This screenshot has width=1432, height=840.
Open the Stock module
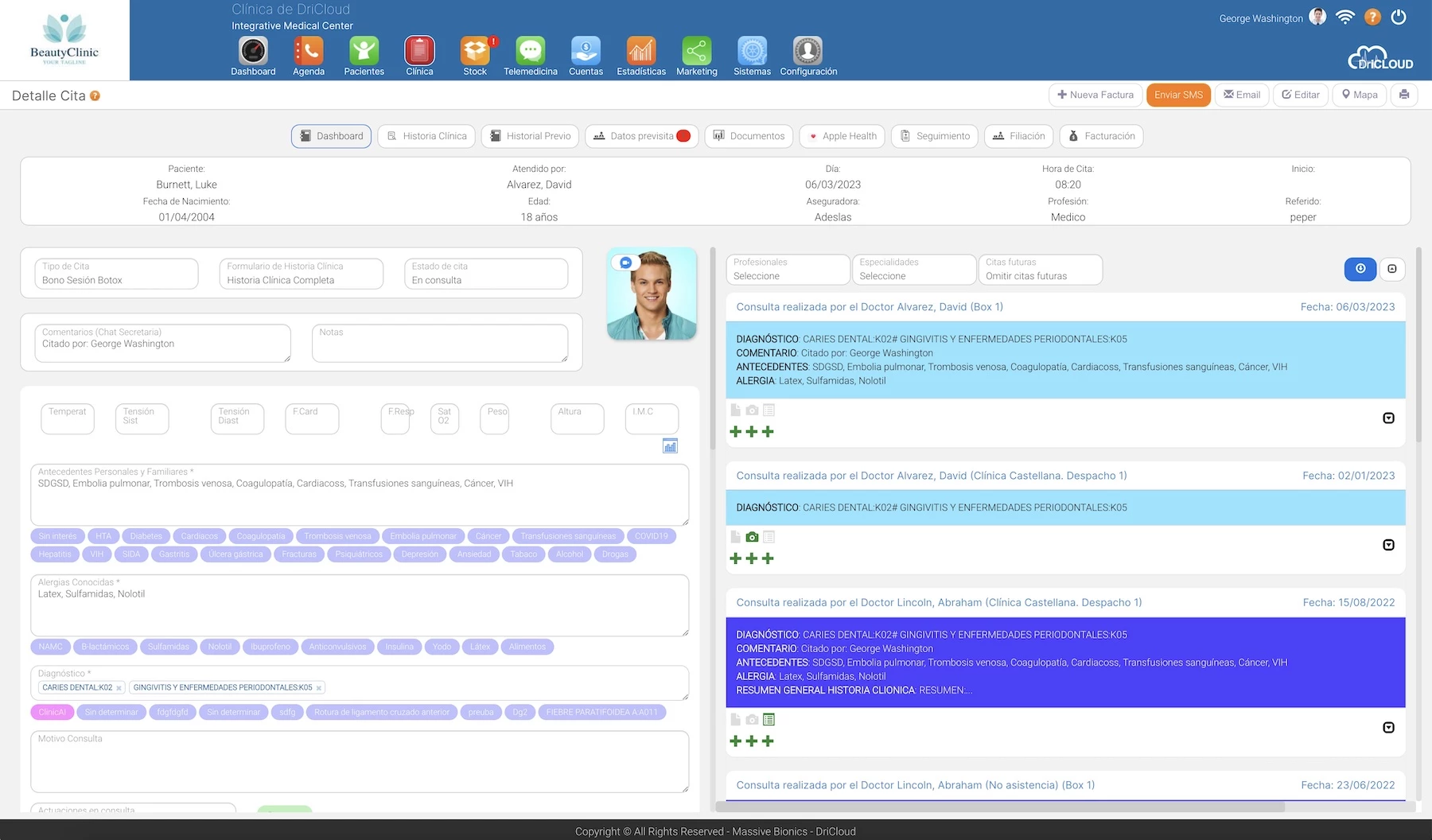pyautogui.click(x=474, y=54)
